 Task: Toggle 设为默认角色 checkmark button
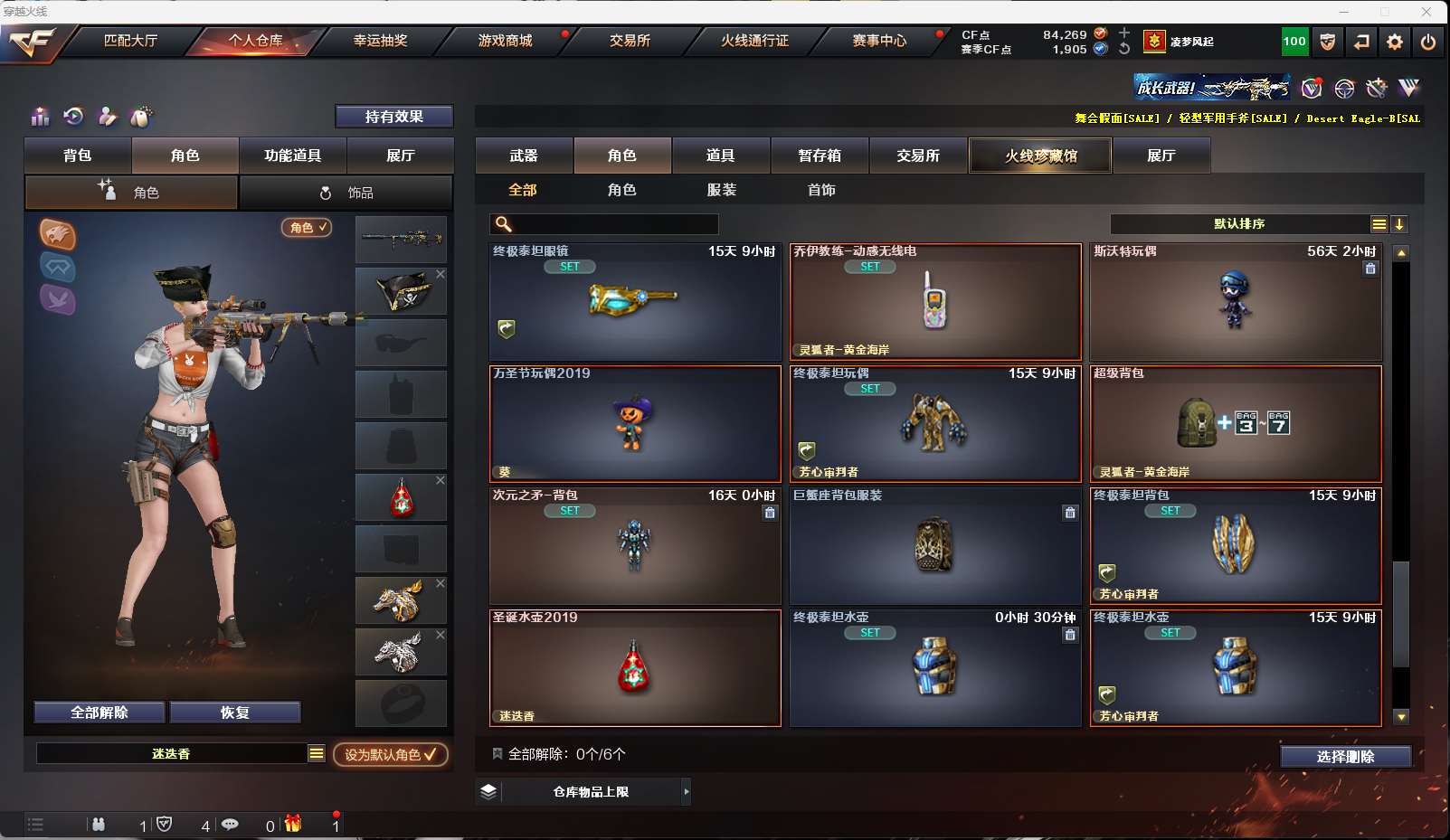coord(390,754)
